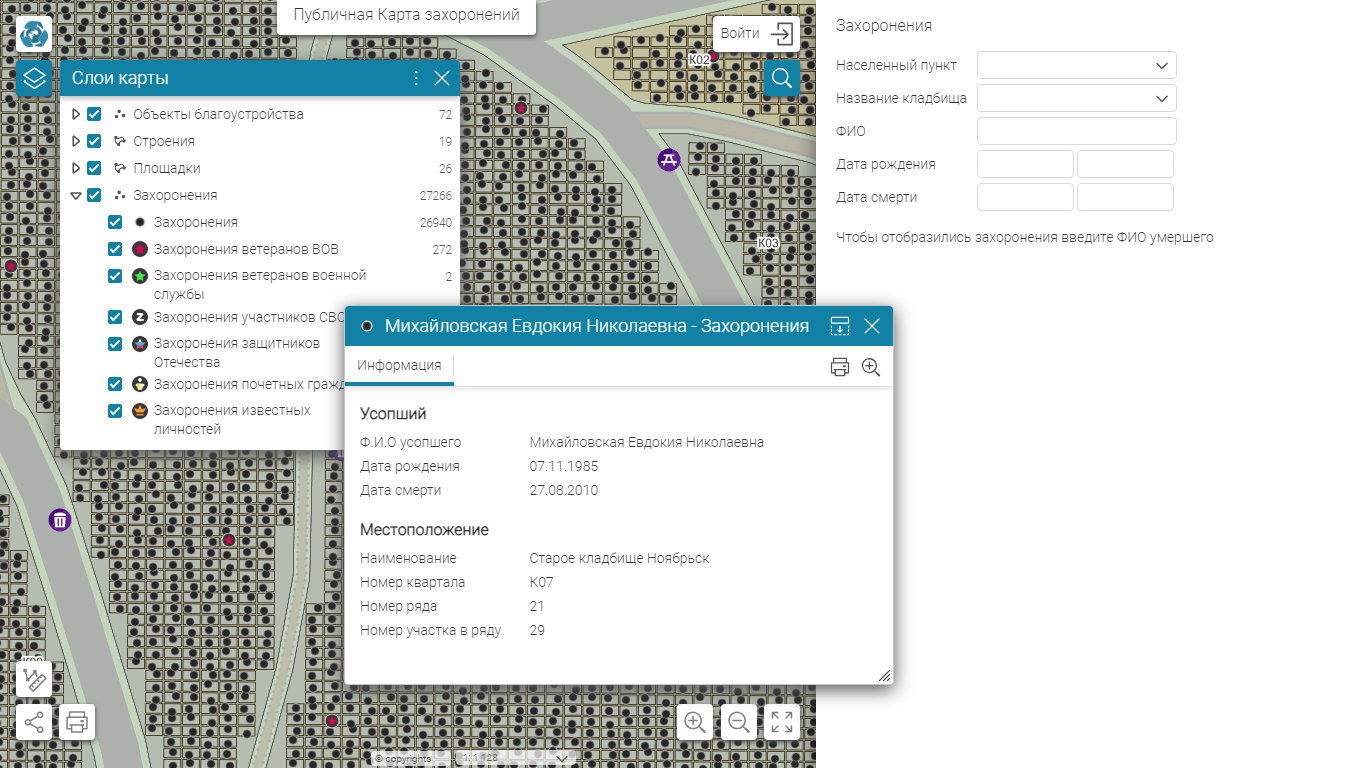Click the purple trash bin marker on map

pos(60,520)
